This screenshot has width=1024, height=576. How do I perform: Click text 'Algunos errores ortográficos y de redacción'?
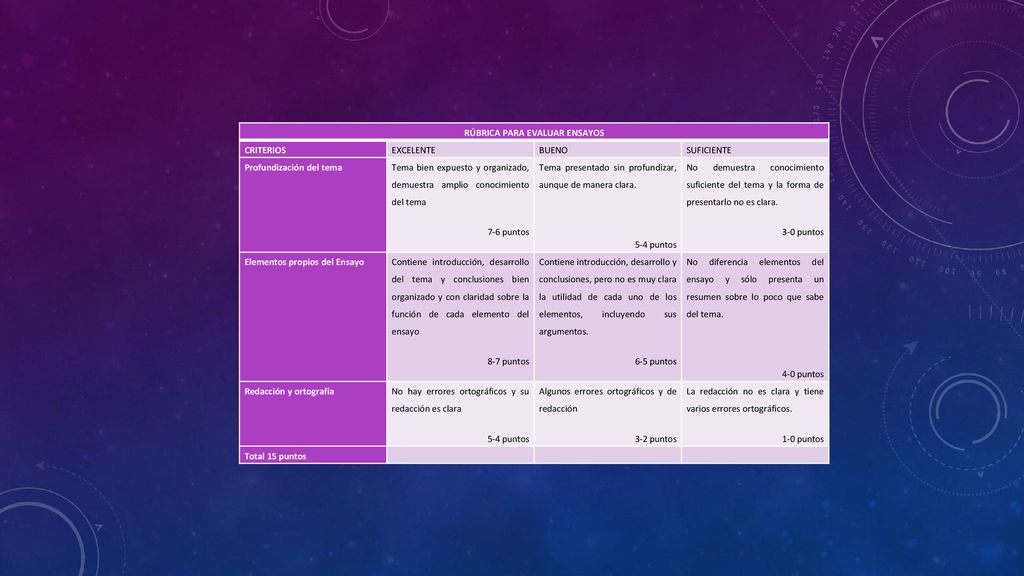(x=607, y=400)
